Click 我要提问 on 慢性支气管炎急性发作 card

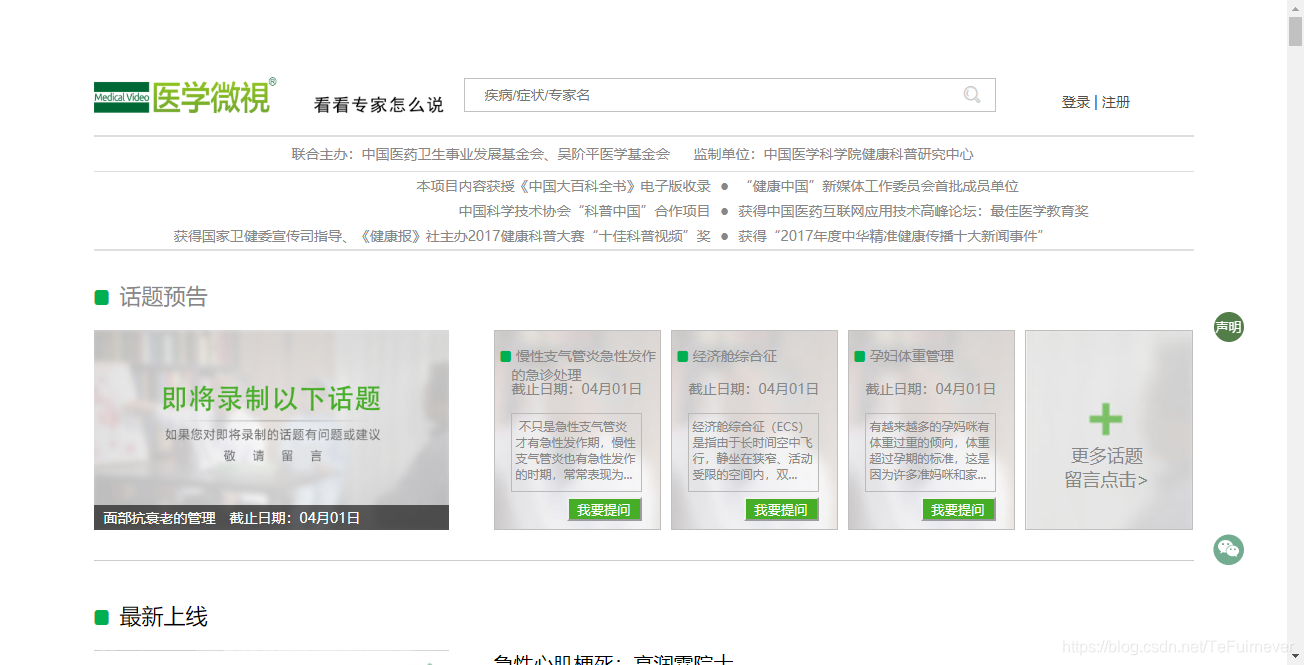606,509
